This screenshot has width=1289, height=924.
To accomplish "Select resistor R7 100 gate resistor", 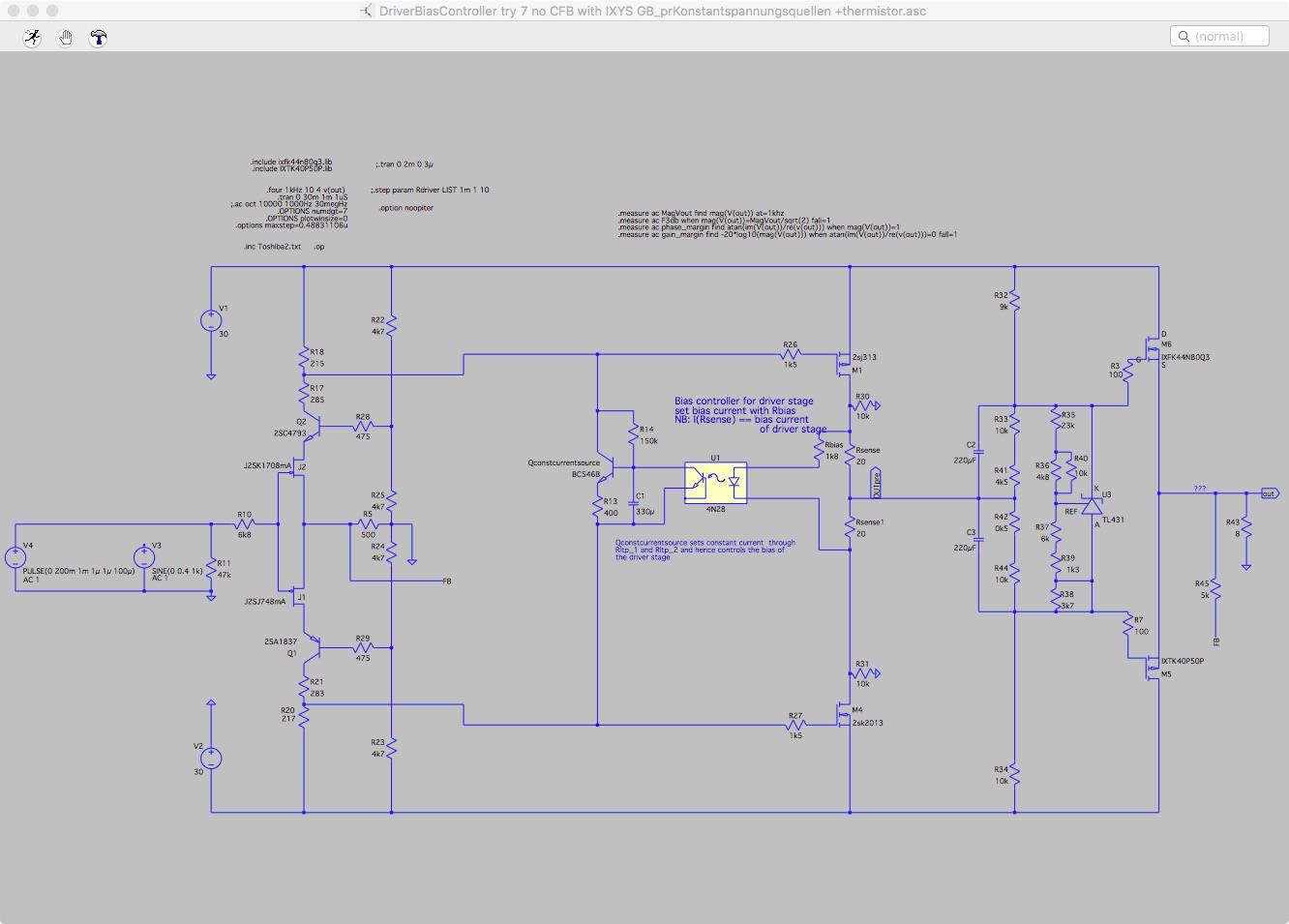I will (1128, 626).
